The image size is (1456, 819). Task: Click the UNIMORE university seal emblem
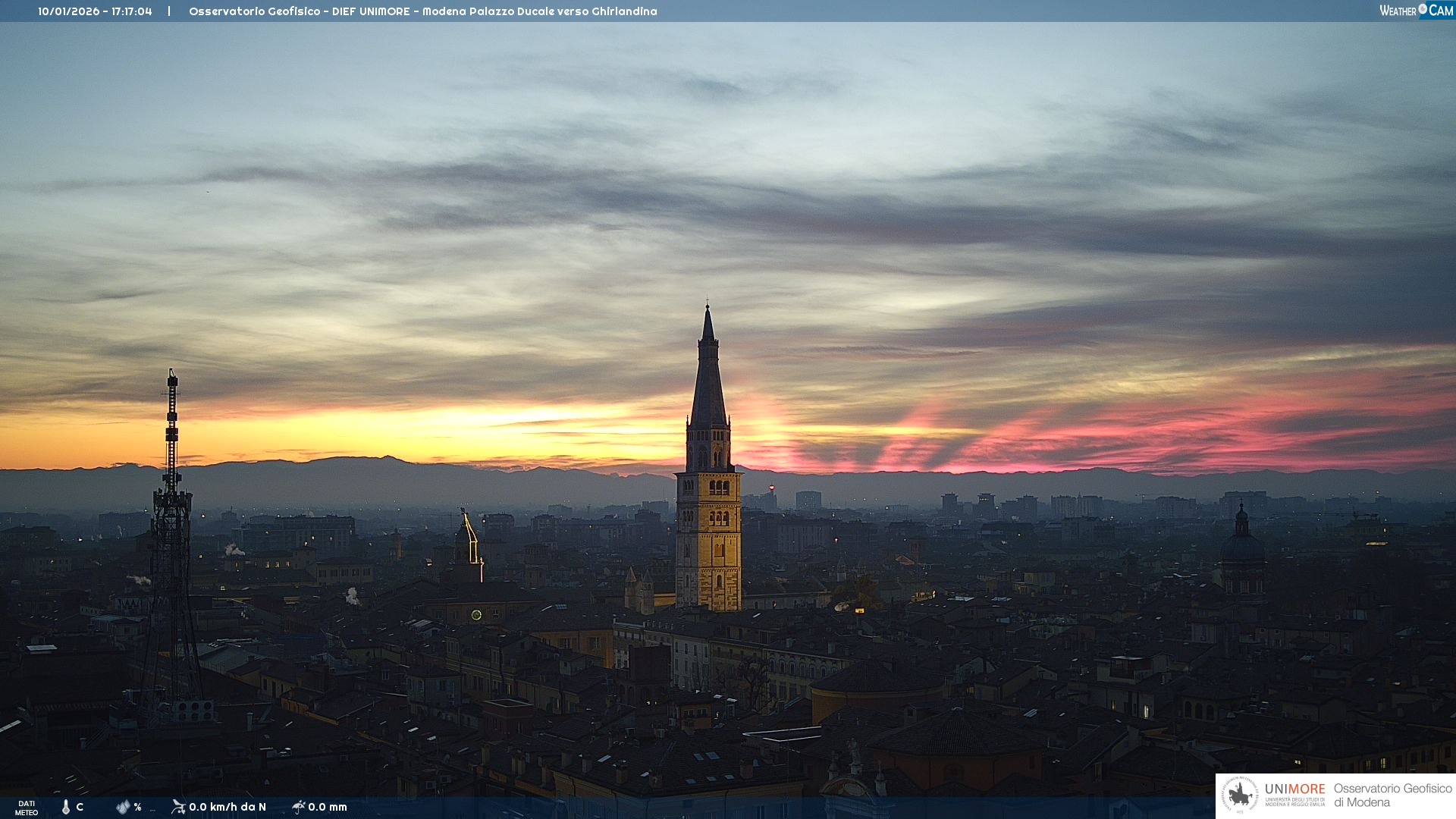1240,795
